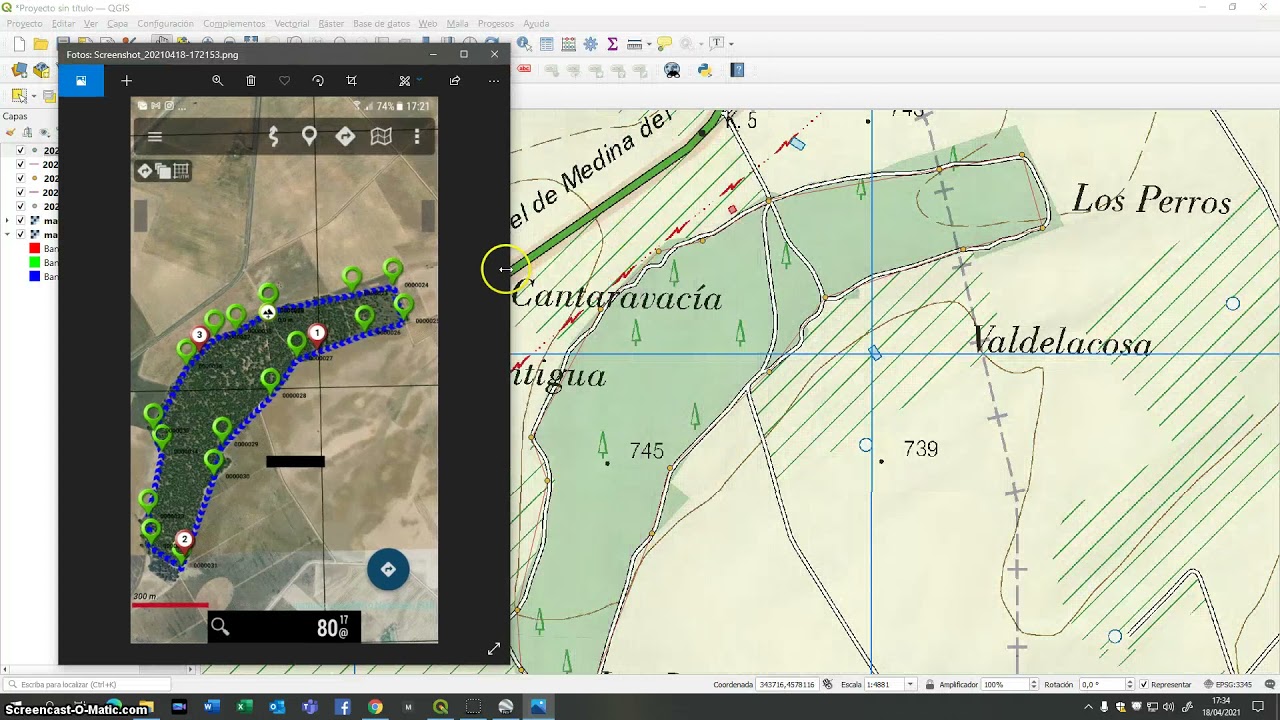The image size is (1280, 720).
Task: Toggle visibility of the second 202 layer
Action: (20, 165)
